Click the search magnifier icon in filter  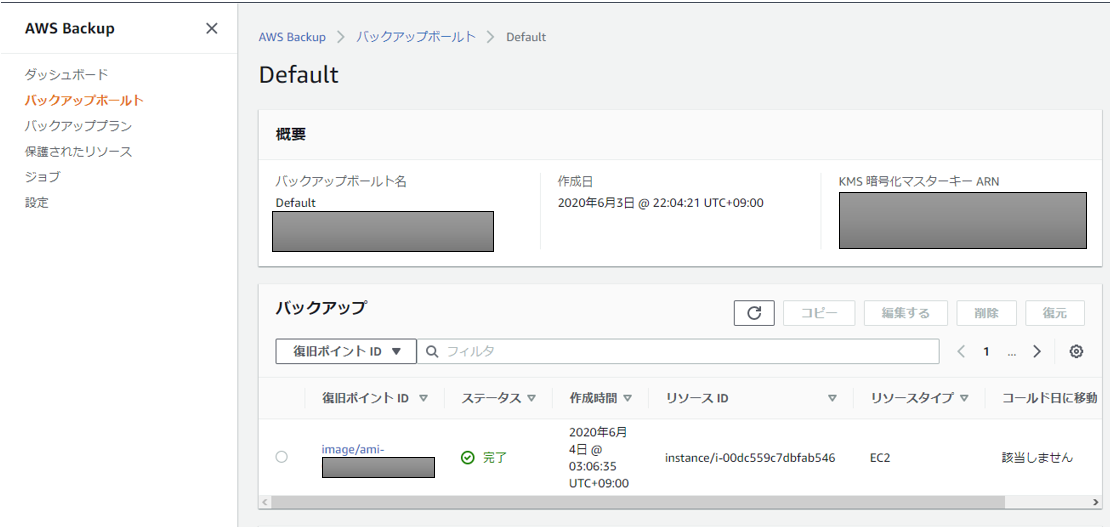pos(433,351)
